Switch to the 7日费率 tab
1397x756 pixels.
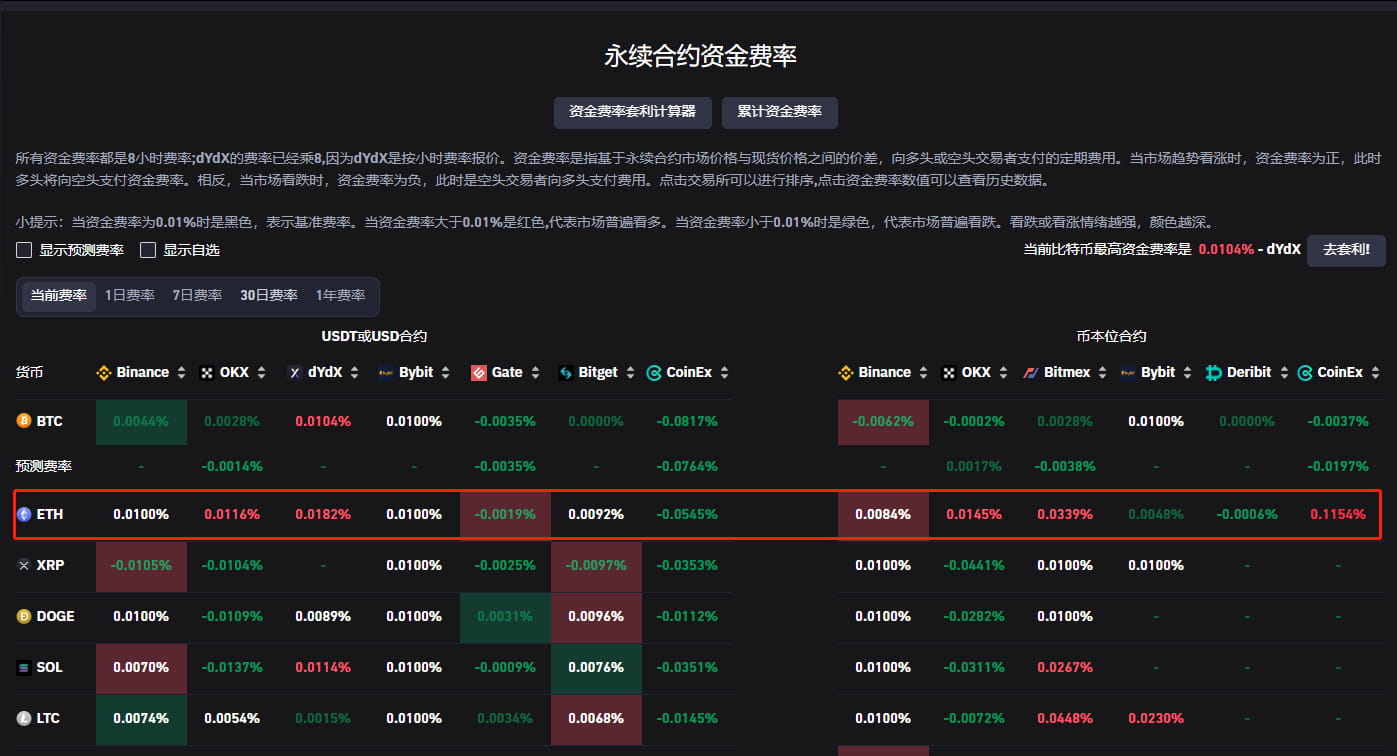pyautogui.click(x=198, y=296)
